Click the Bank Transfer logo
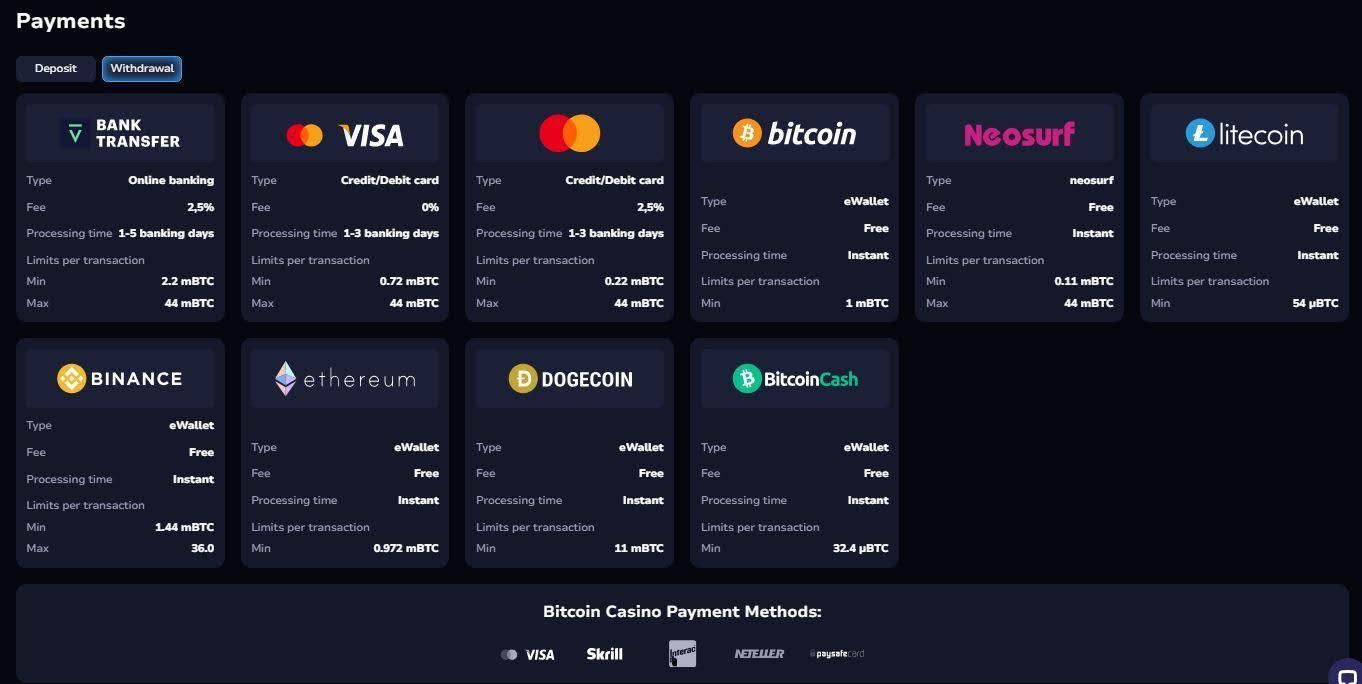Image resolution: width=1362 pixels, height=684 pixels. pos(120,133)
